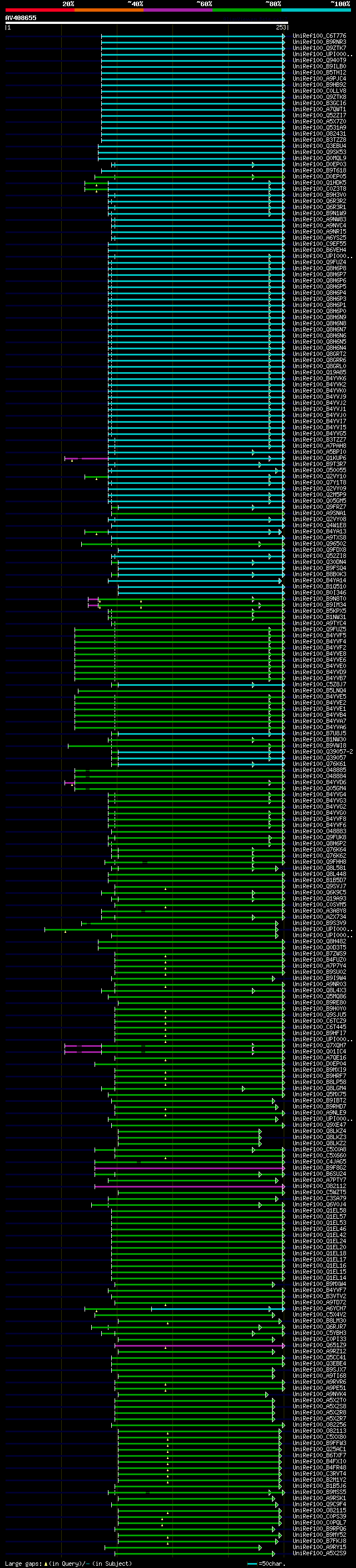This screenshot has height=1568, width=356.
Task: Click the UniRef100_Q1EL58 label
Action: (319, 1210)
